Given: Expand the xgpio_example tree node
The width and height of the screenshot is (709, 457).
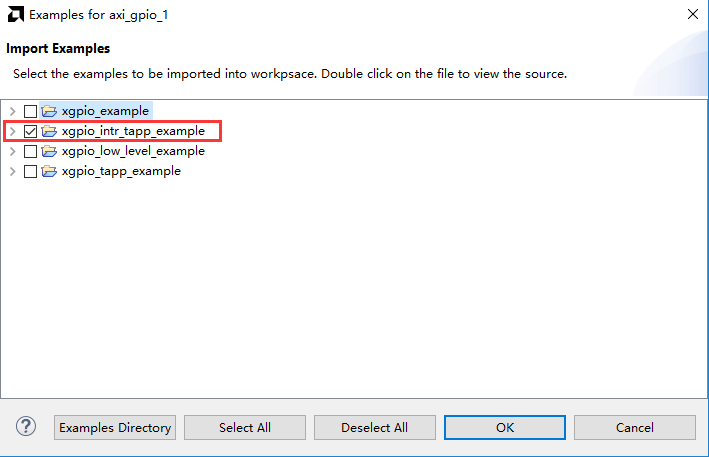Looking at the screenshot, I should tap(13, 111).
